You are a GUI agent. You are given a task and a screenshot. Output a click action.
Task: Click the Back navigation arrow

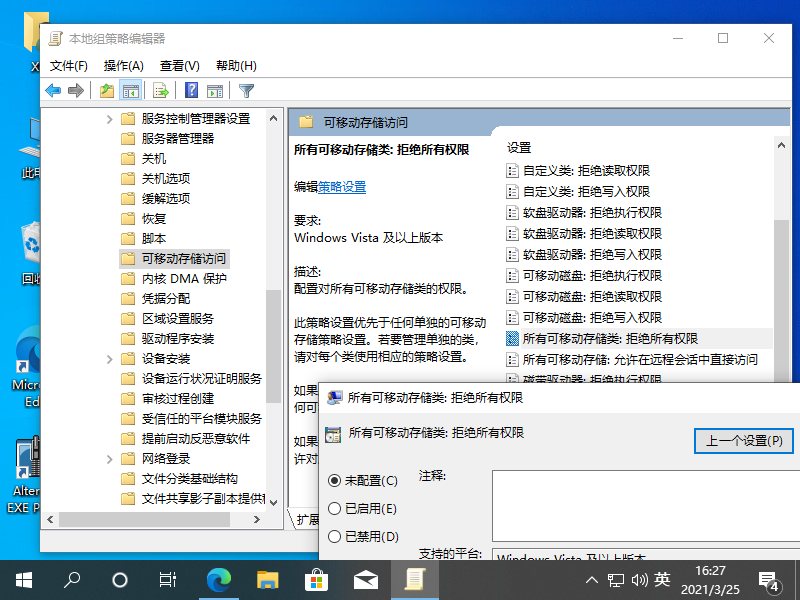pos(51,90)
